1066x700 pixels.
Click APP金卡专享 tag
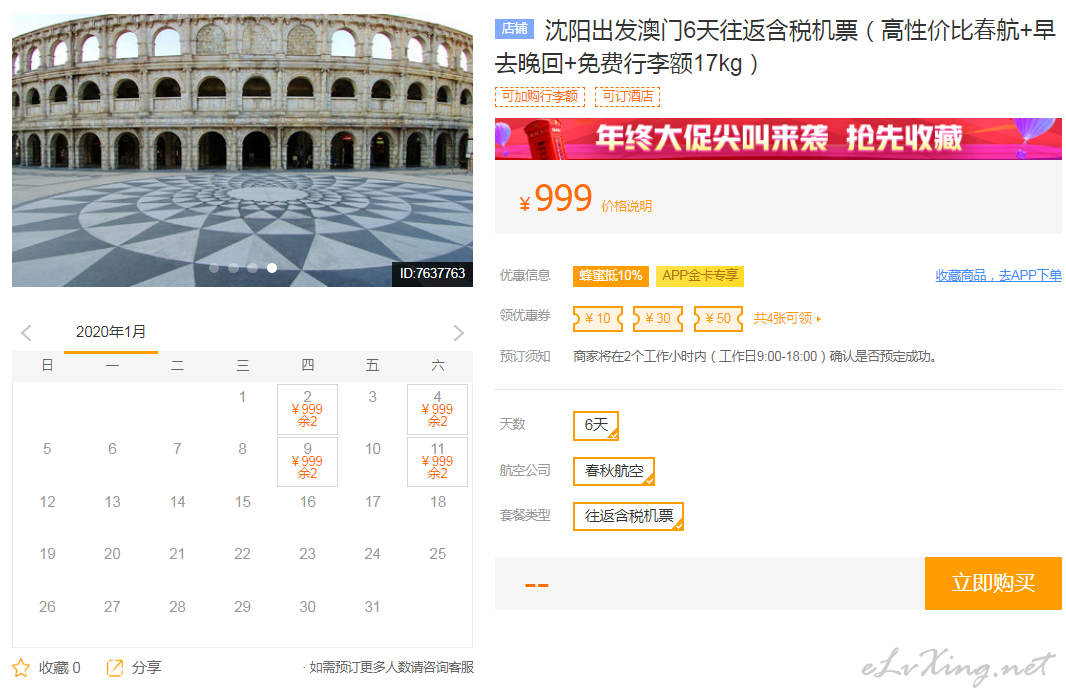pyautogui.click(x=700, y=275)
